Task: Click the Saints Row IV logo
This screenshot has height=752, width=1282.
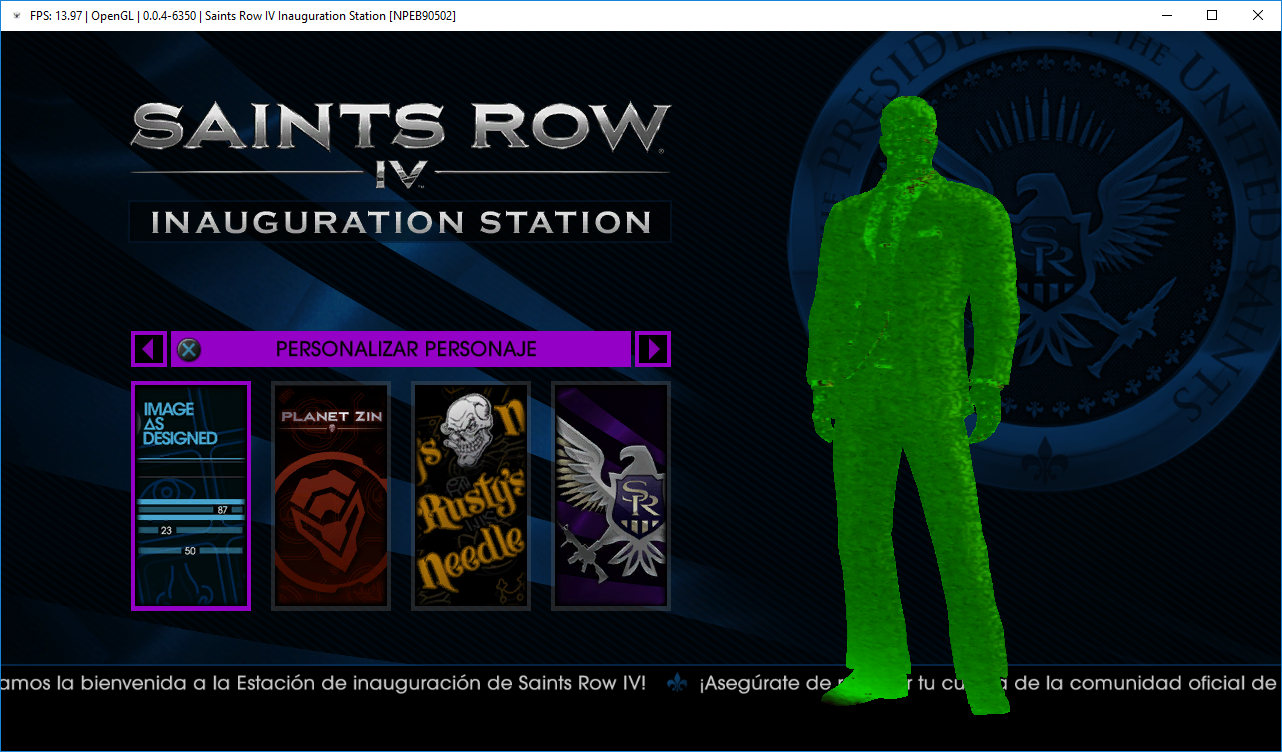Action: (400, 145)
